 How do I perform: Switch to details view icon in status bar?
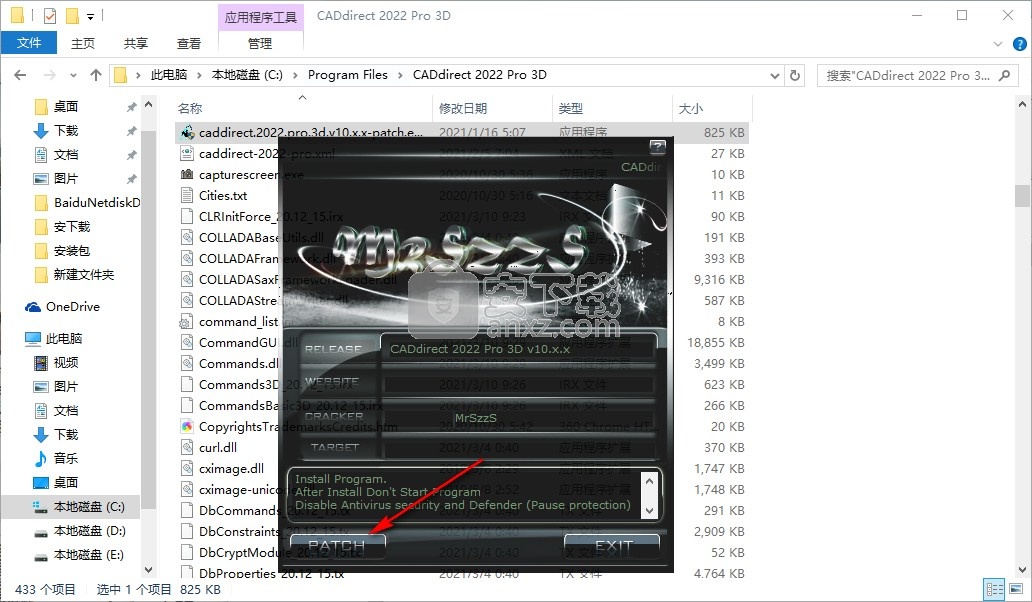pyautogui.click(x=994, y=589)
